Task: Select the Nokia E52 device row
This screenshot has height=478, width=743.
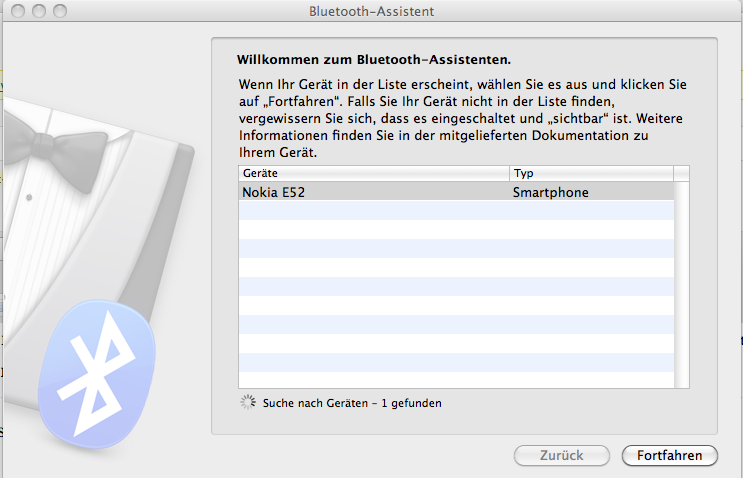Action: pyautogui.click(x=373, y=191)
